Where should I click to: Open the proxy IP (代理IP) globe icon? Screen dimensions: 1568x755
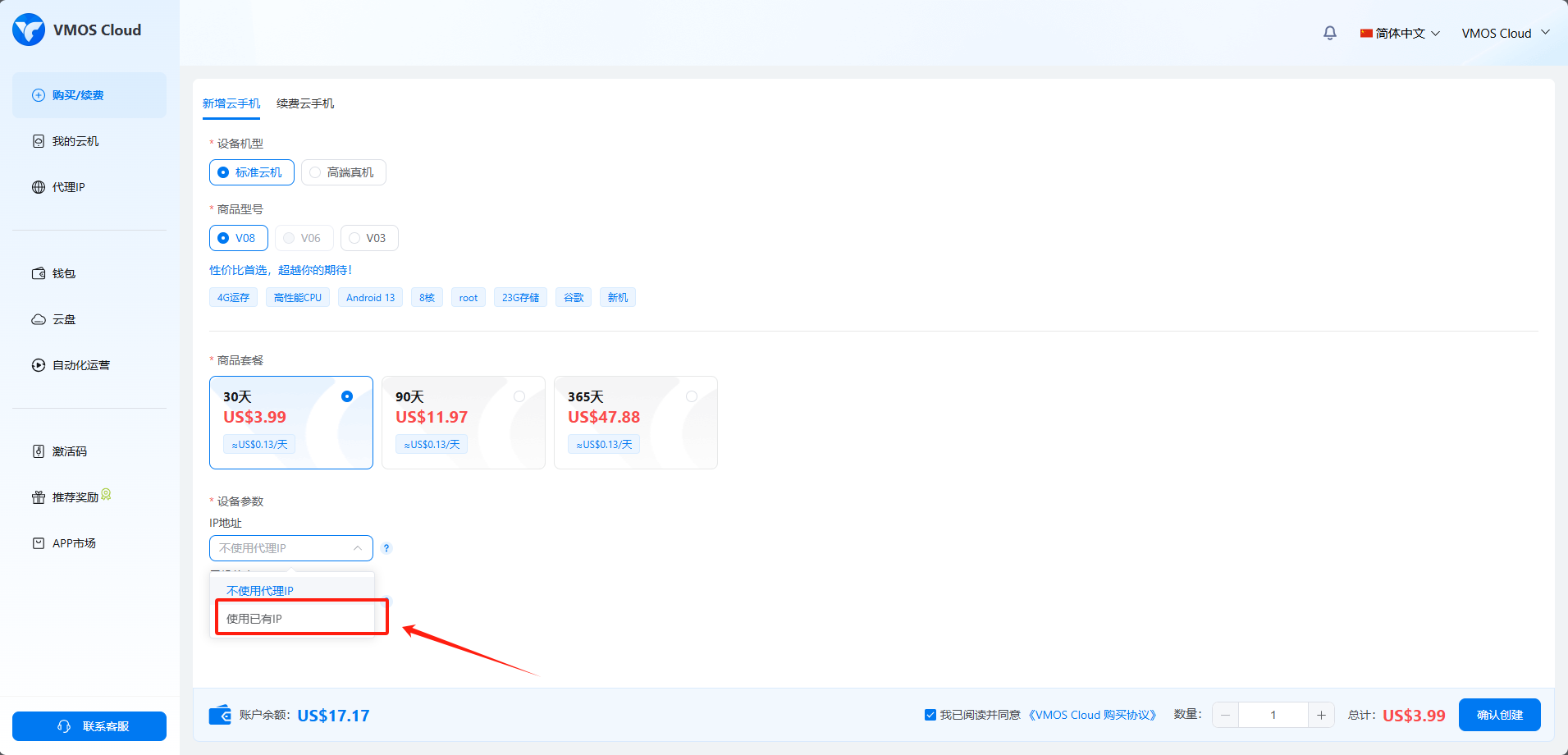tap(39, 187)
